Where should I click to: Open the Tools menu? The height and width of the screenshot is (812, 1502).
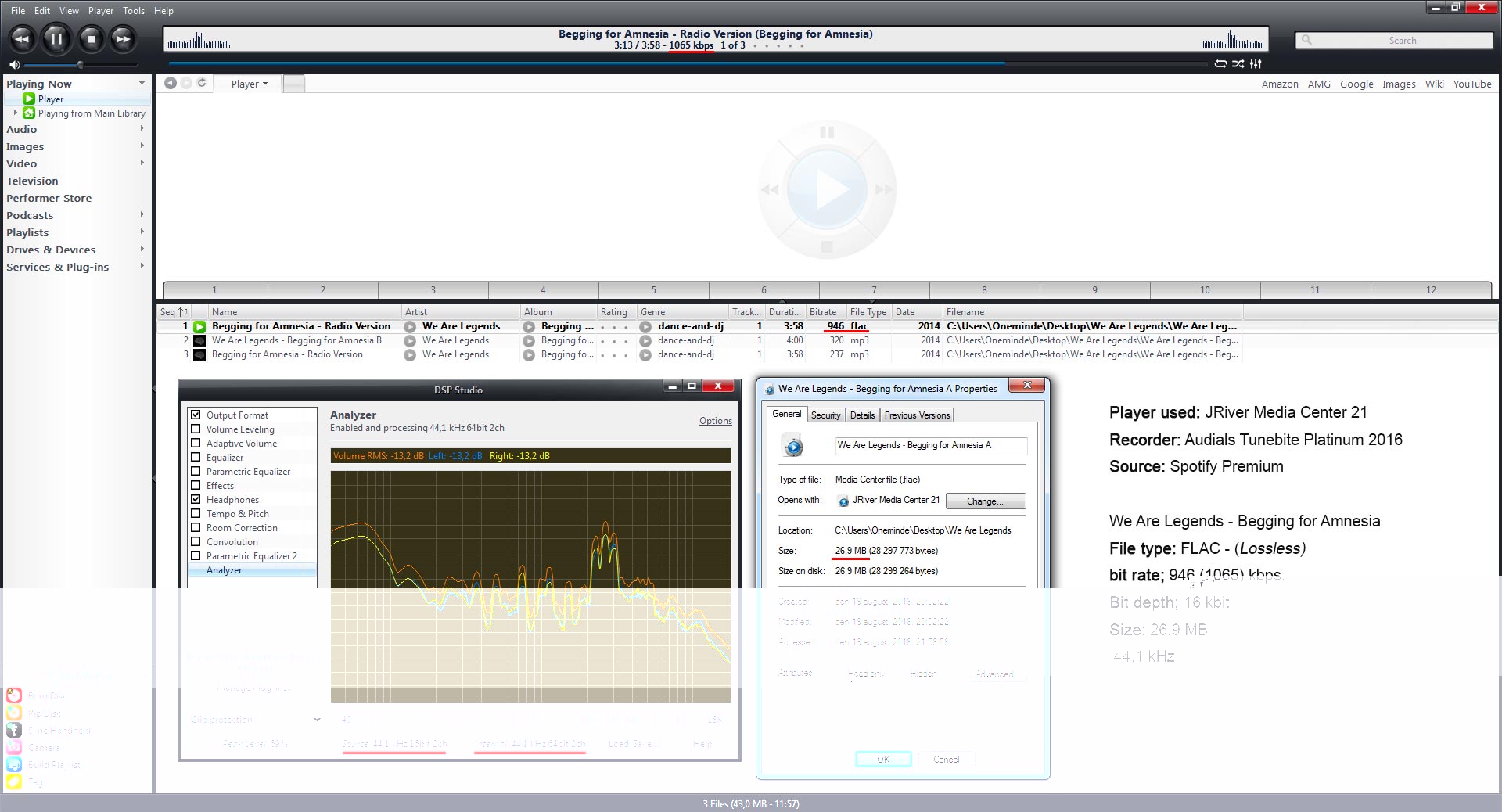(134, 11)
